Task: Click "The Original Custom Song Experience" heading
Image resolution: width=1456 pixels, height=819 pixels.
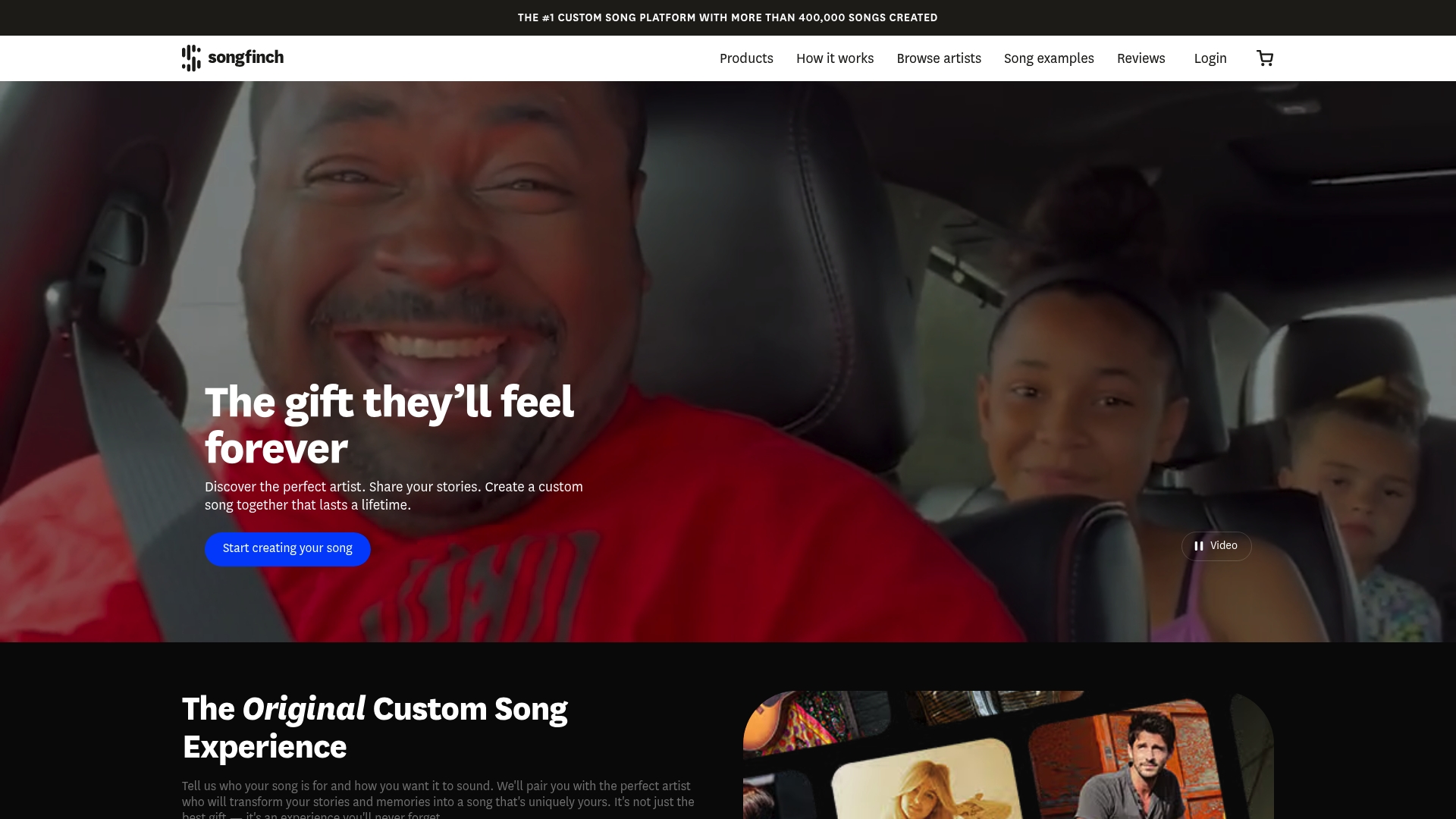Action: (375, 727)
